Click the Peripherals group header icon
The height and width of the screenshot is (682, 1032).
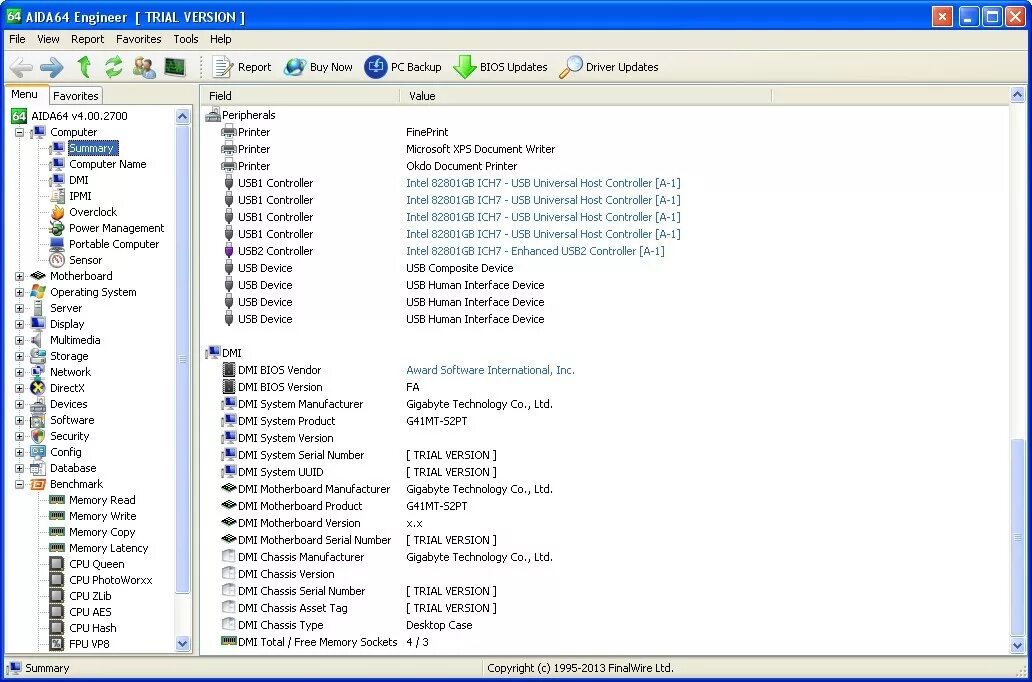[x=213, y=115]
